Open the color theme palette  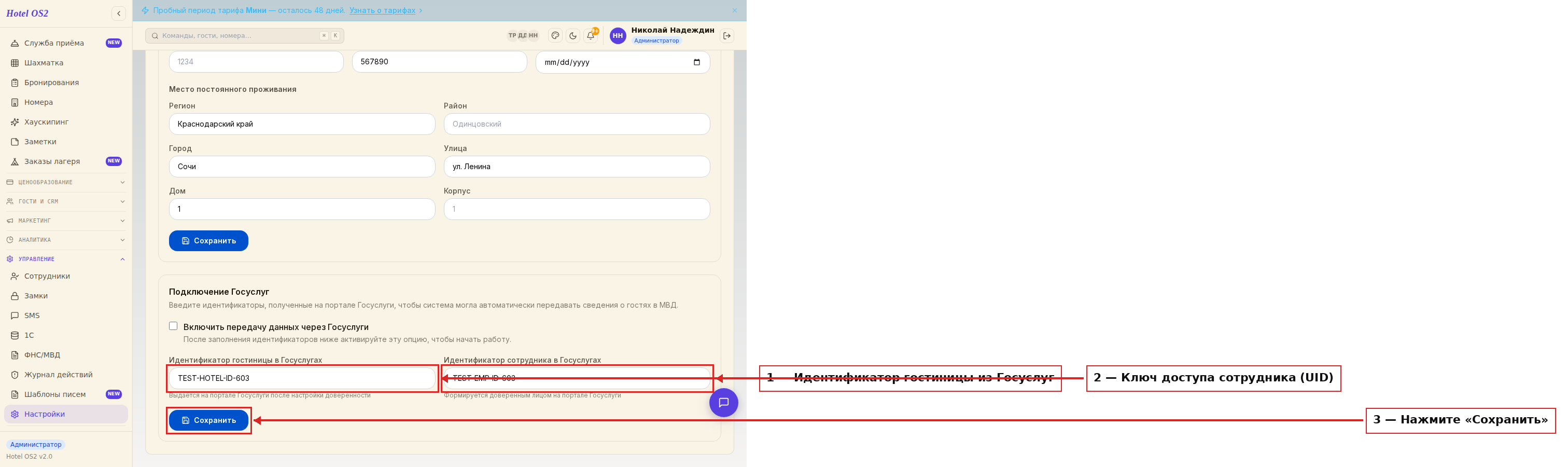click(555, 36)
